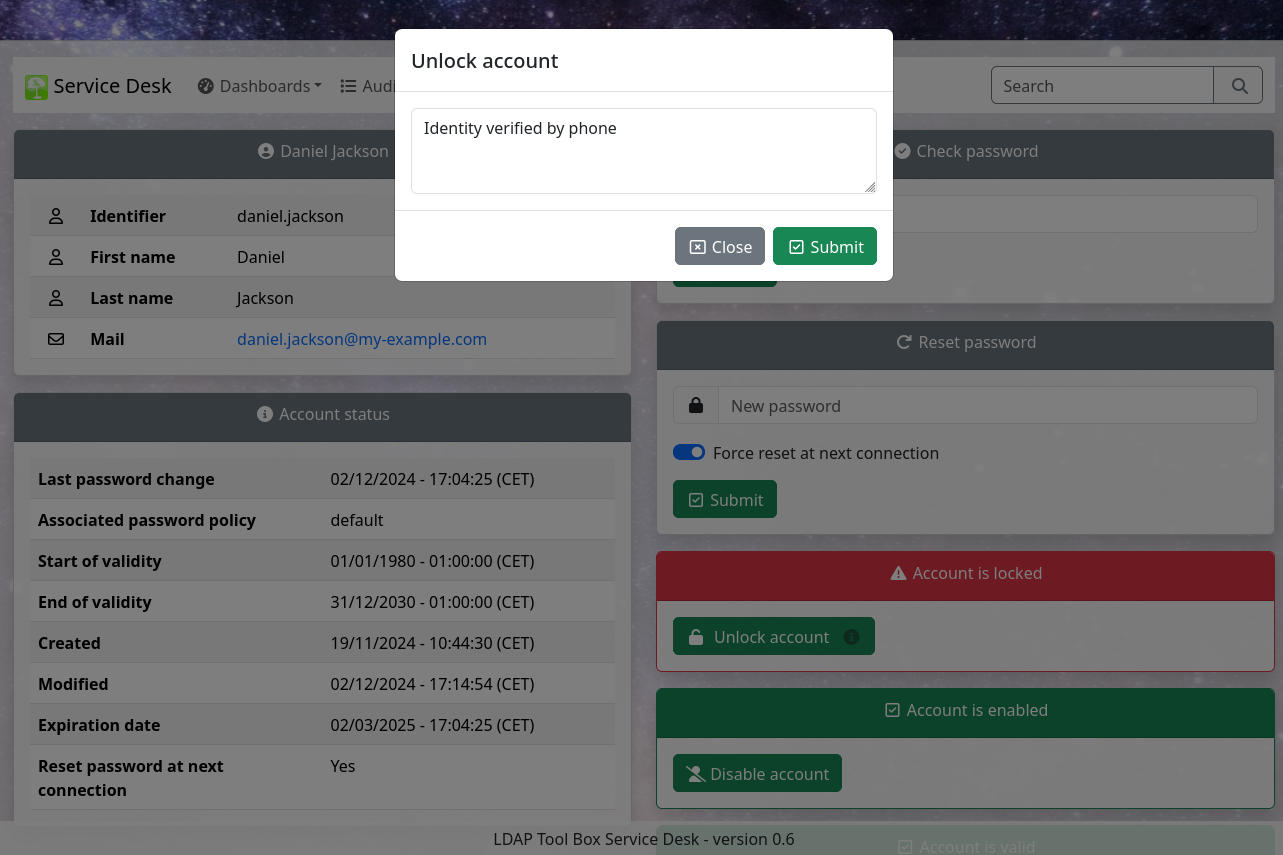Click the info icon on Unlock account button
This screenshot has height=855, width=1283.
click(x=851, y=637)
